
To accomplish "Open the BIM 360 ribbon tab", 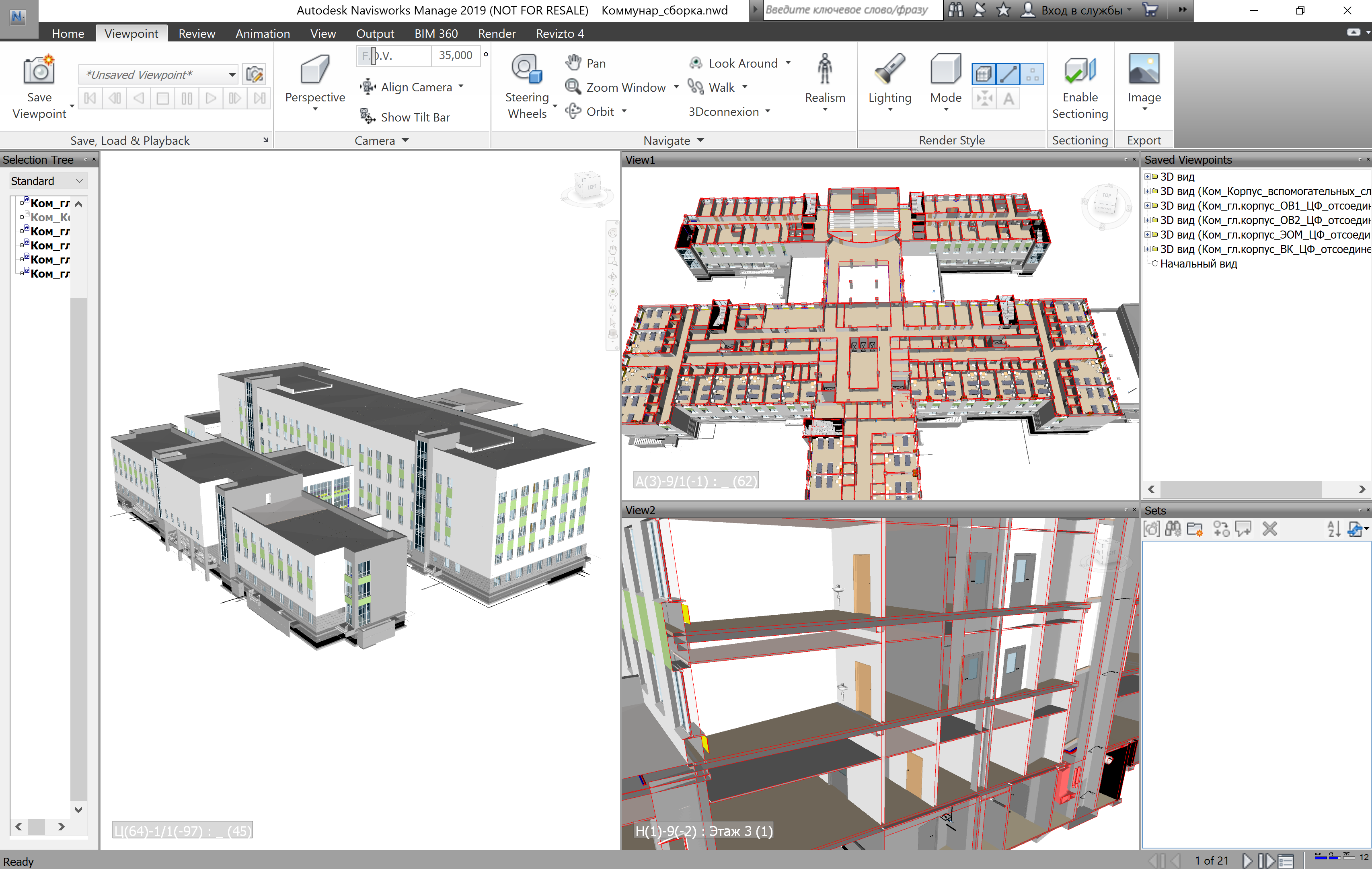I will pos(436,34).
